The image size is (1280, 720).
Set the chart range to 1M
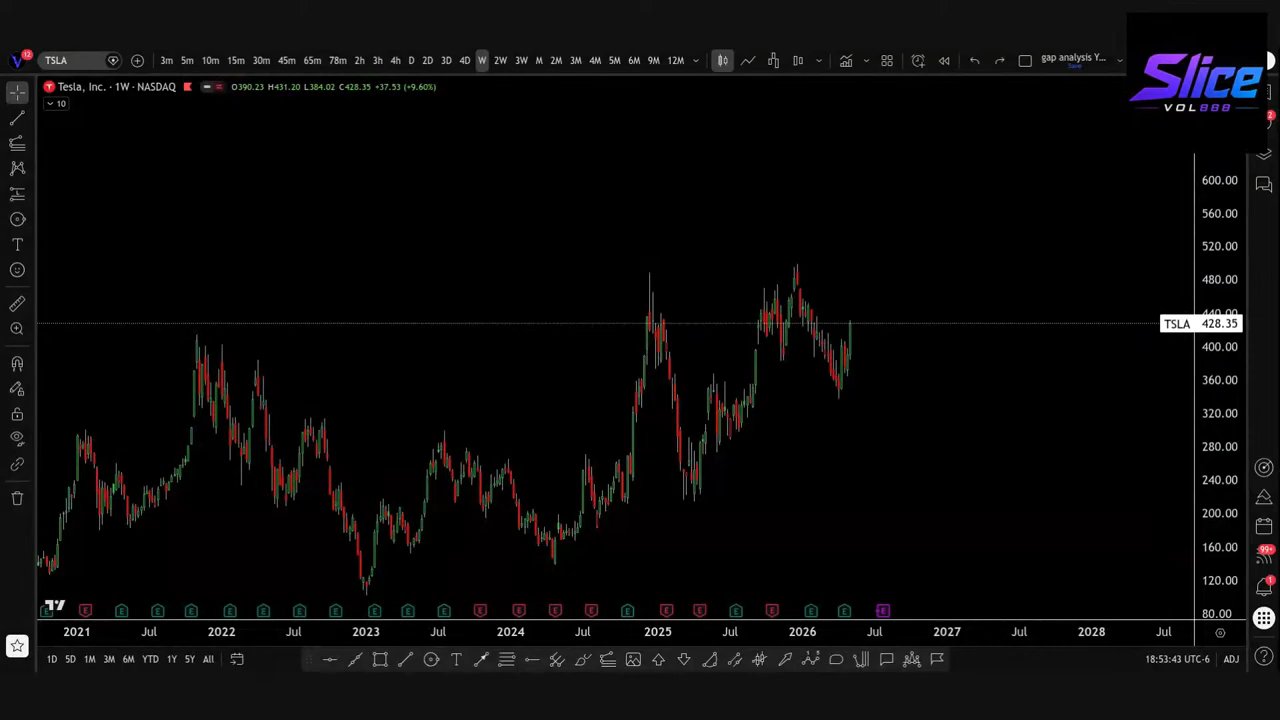[x=90, y=659]
